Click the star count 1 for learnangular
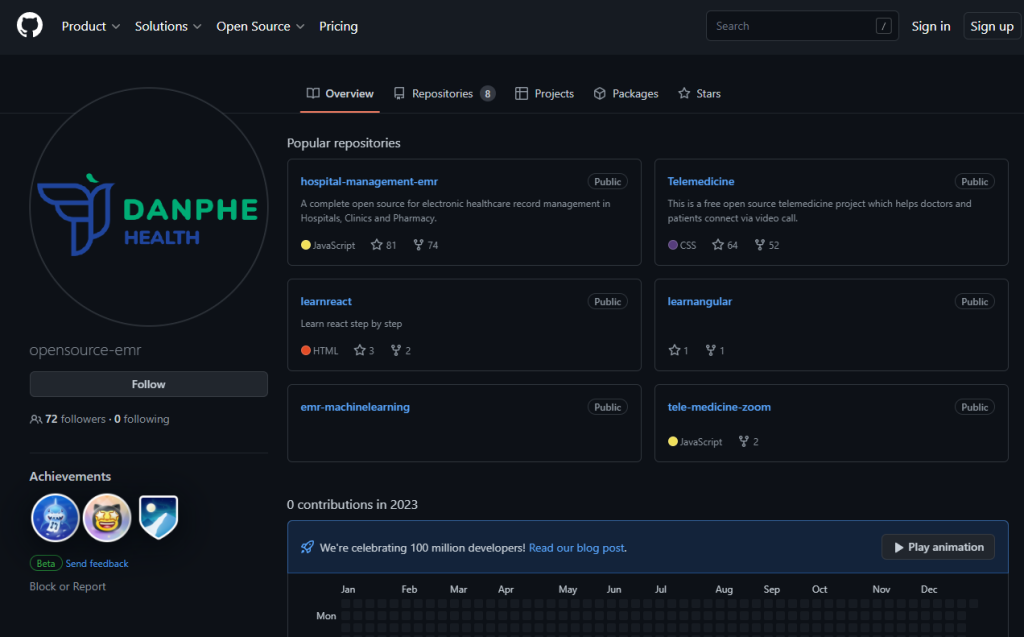 point(679,350)
